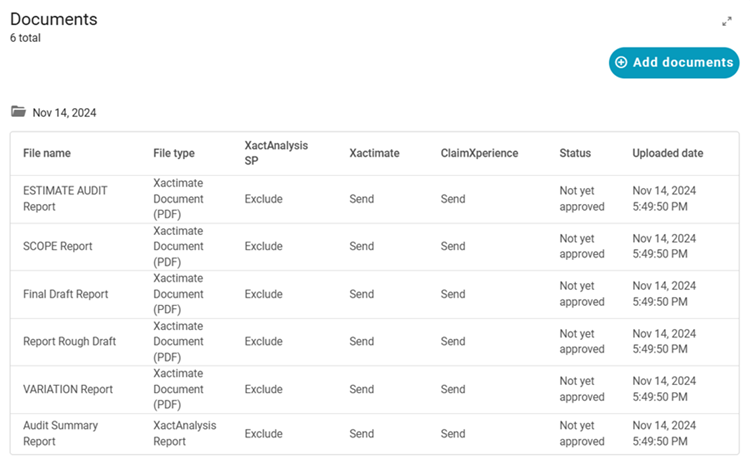Sort by File name column header
750x464 pixels.
pyautogui.click(x=47, y=153)
